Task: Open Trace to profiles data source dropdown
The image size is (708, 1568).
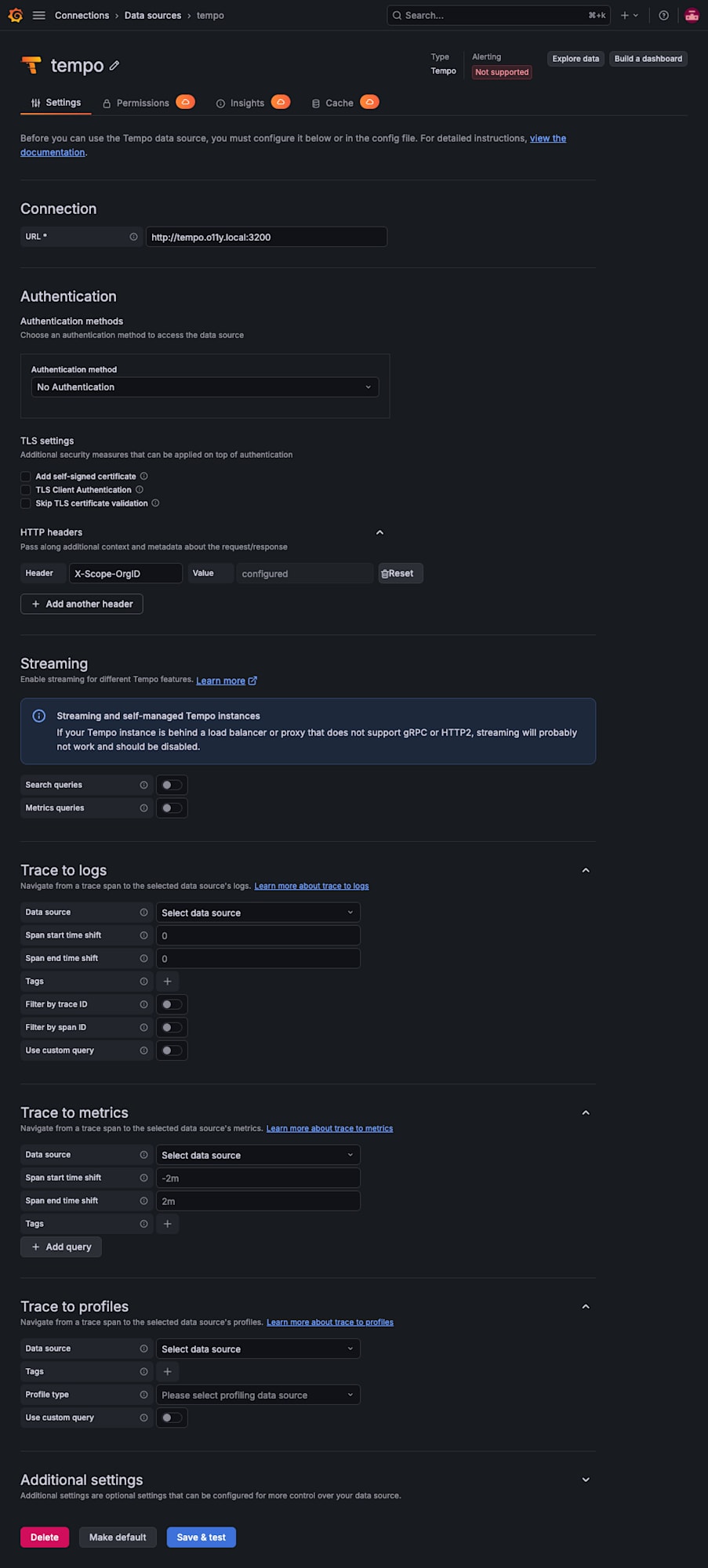Action: click(x=258, y=1348)
